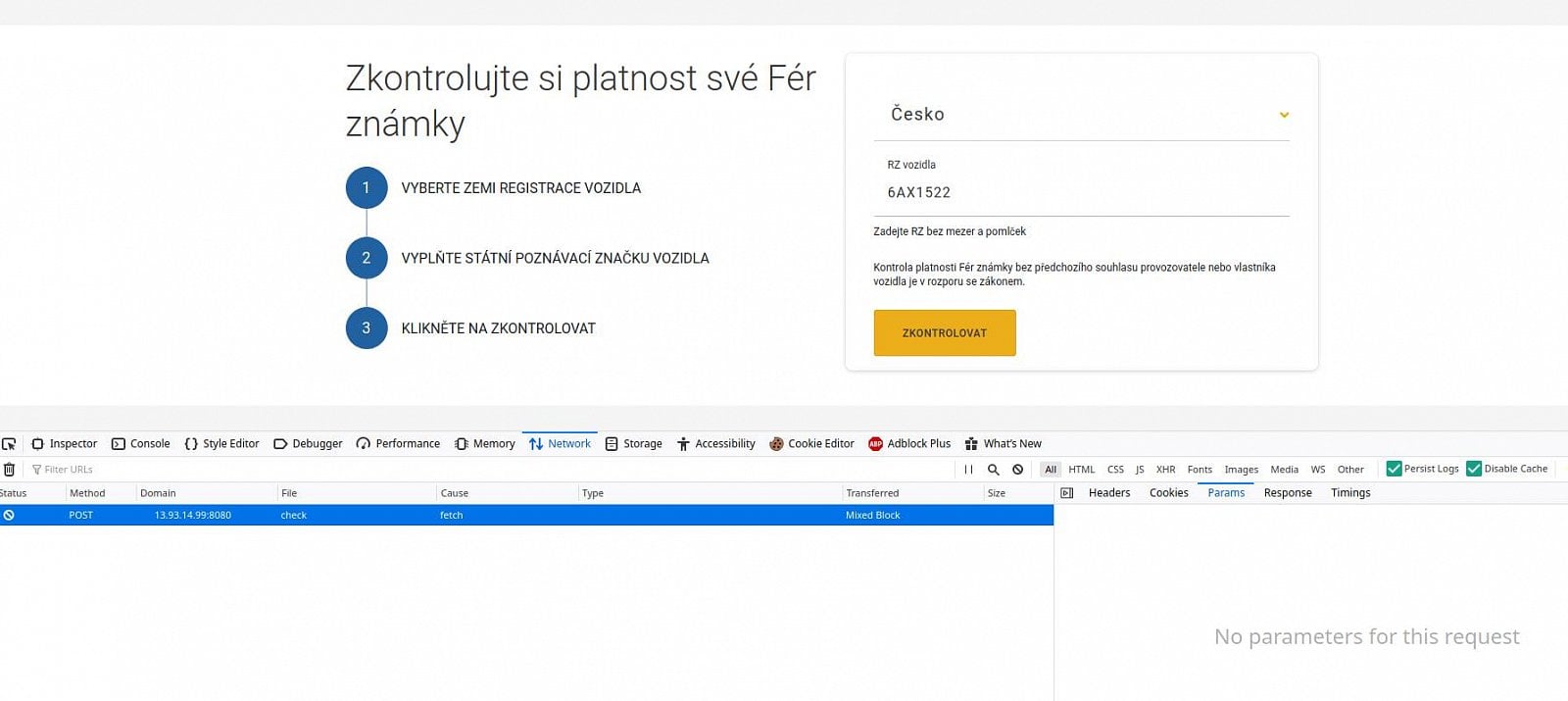
Task: Filter requests by WS
Action: click(x=1318, y=470)
